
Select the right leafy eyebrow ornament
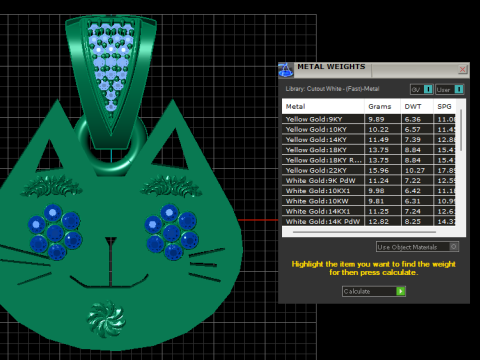pos(171,186)
